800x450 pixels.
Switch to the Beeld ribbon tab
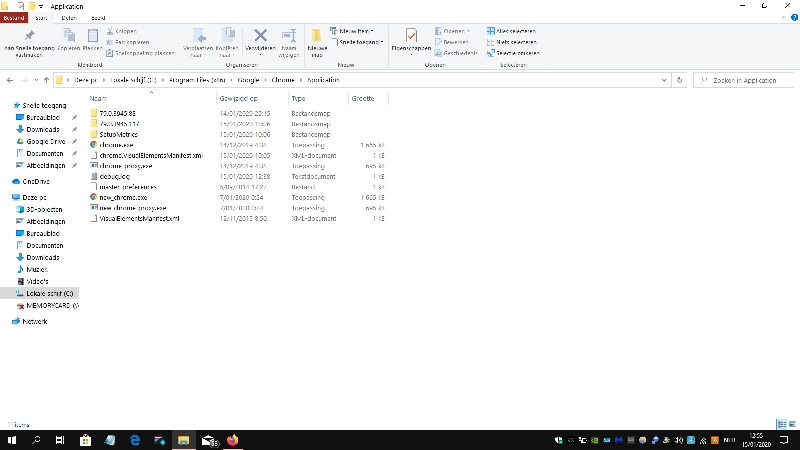pos(98,18)
